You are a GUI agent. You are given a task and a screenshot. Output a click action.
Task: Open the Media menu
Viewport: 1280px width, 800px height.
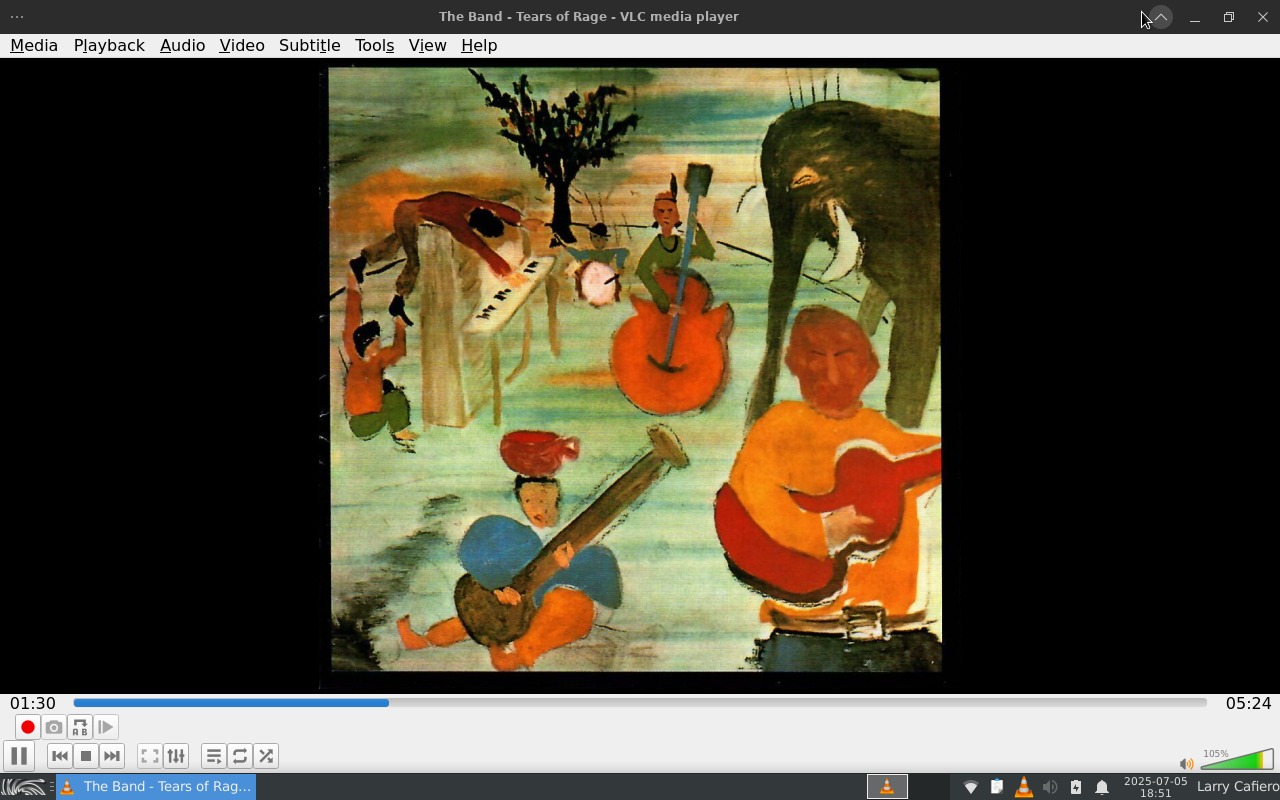point(34,46)
